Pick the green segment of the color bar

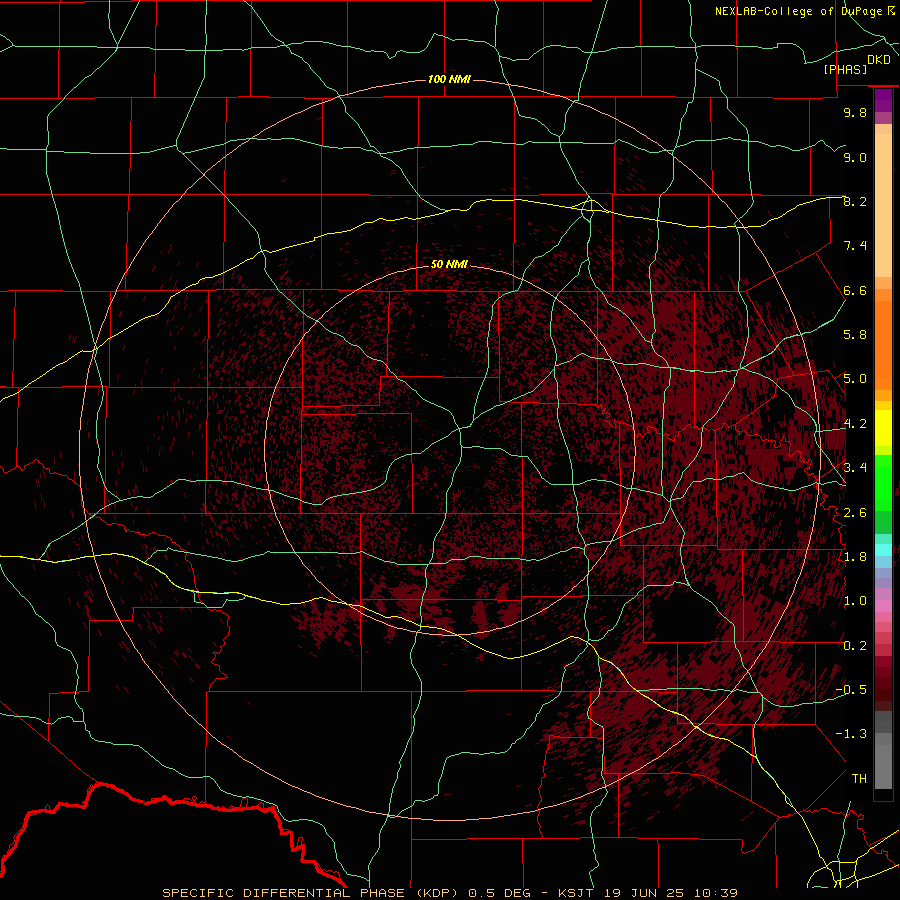tap(883, 482)
